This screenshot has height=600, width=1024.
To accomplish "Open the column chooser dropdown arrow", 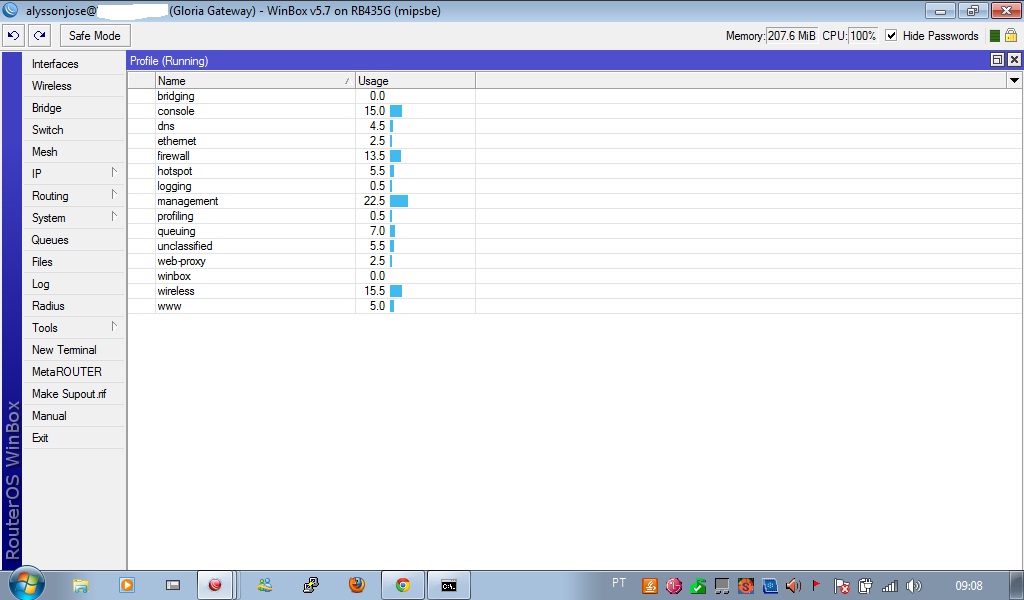I will tap(1014, 81).
